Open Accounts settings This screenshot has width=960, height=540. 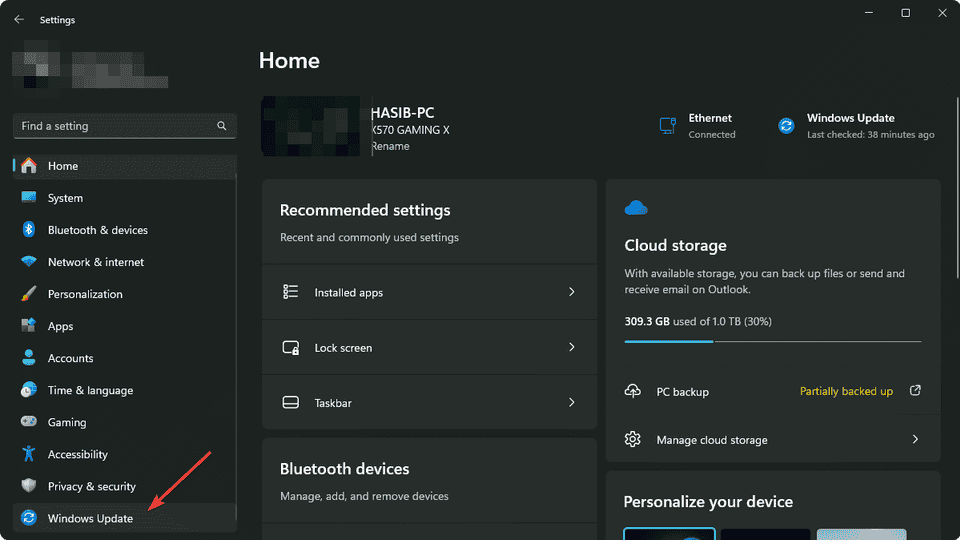click(124, 358)
